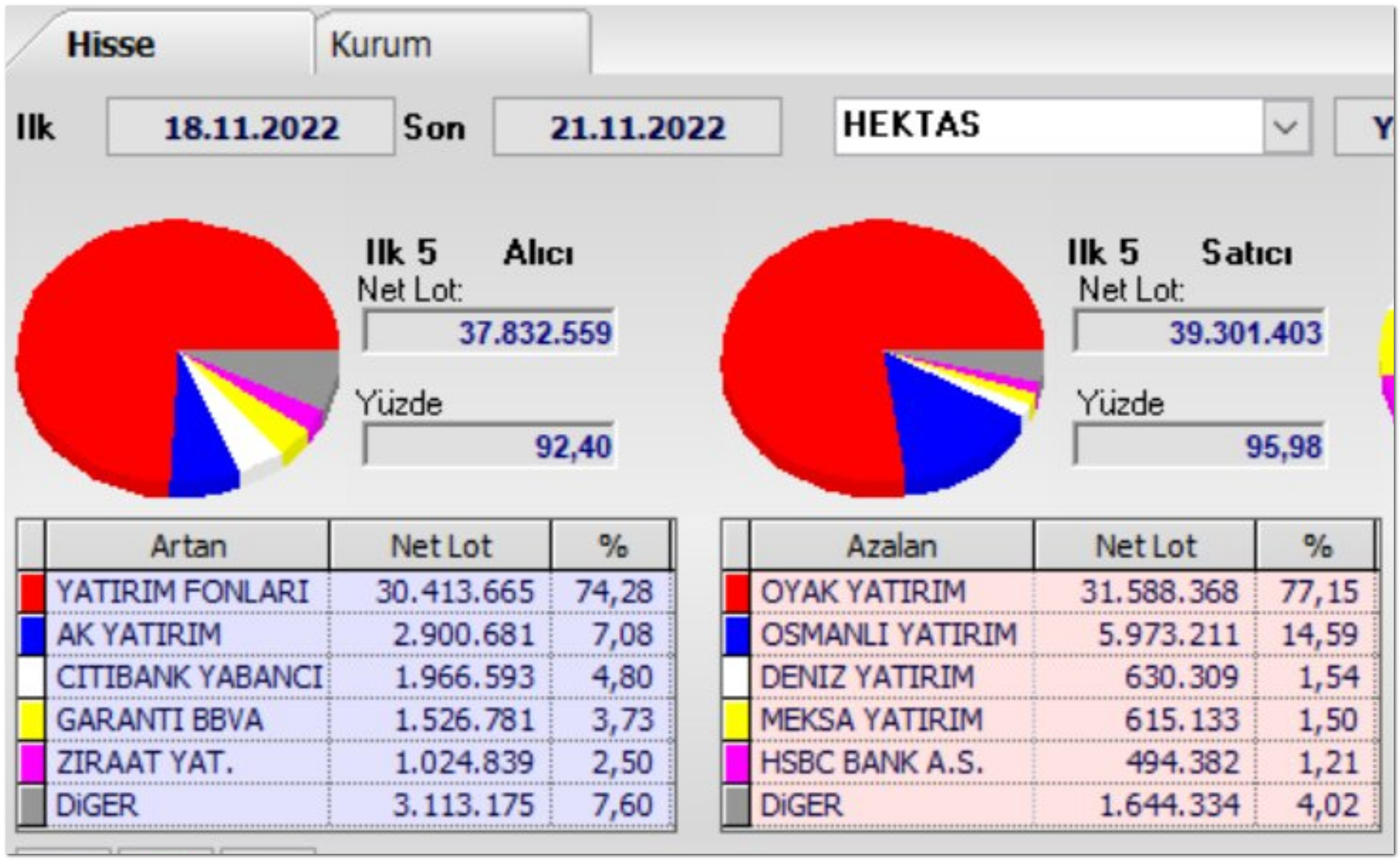This screenshot has width=1400, height=860.
Task: Sort sellers by Net Lot column header
Action: tap(1144, 546)
